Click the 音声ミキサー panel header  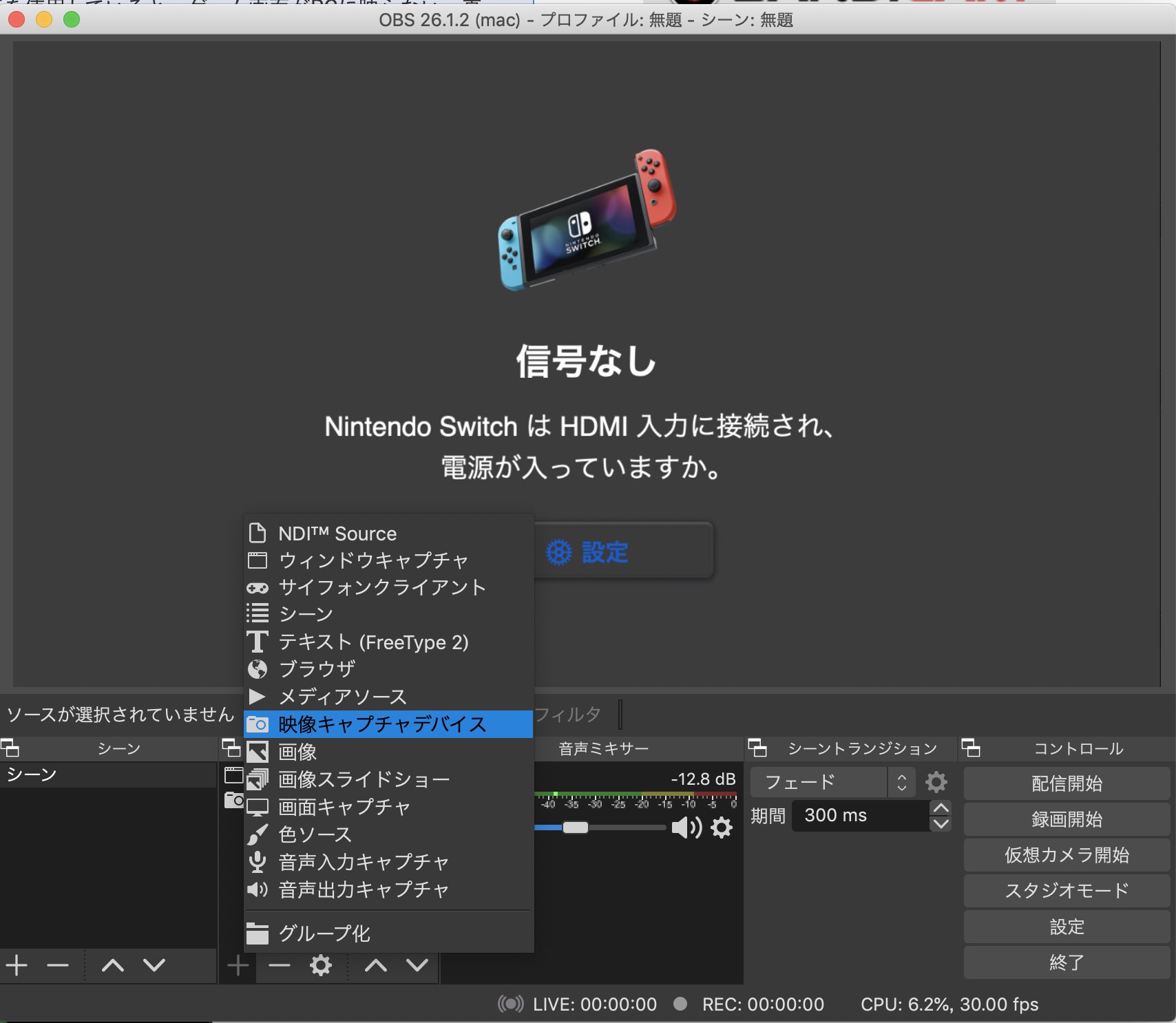pyautogui.click(x=604, y=748)
